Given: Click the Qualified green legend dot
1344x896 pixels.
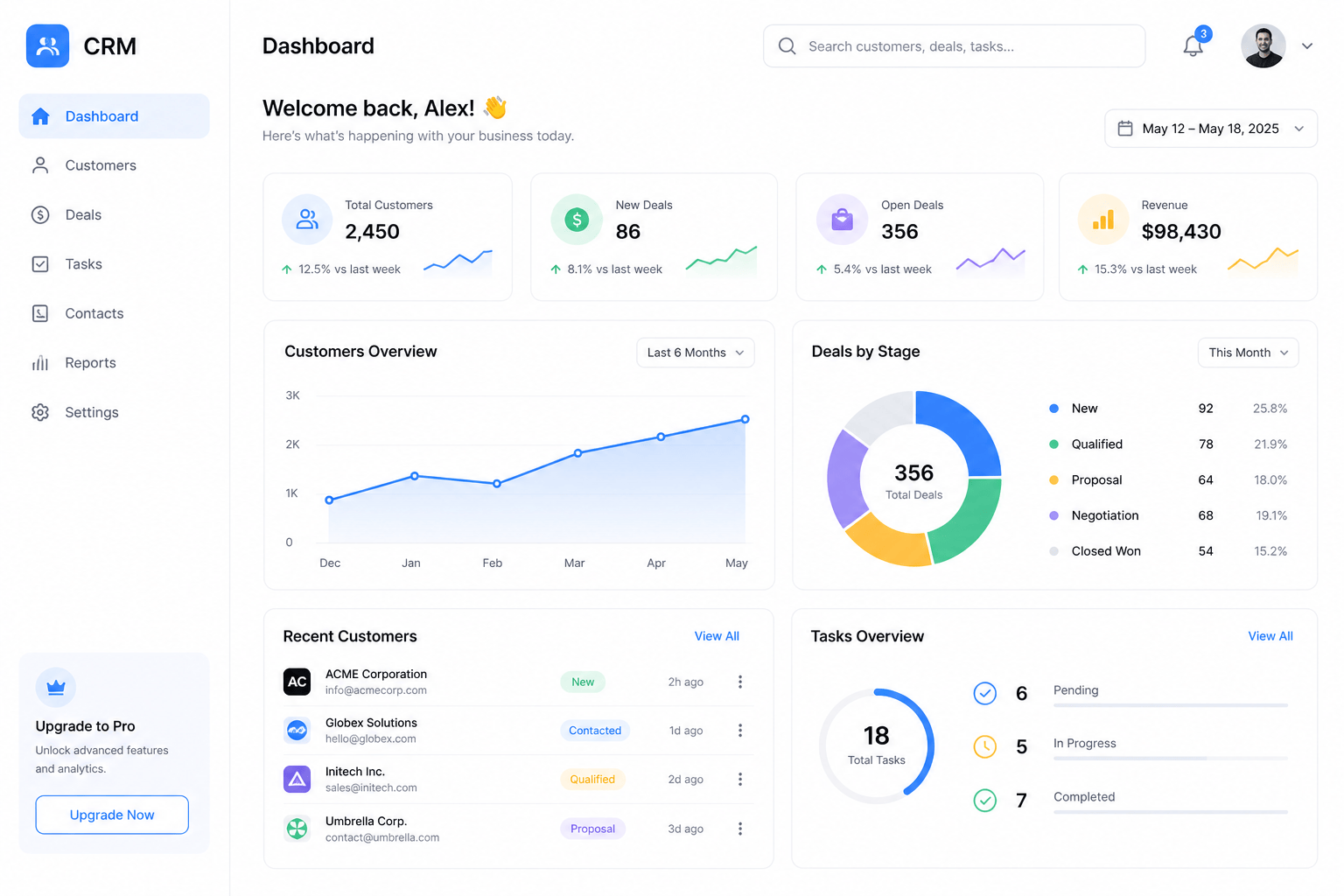Looking at the screenshot, I should [x=1053, y=444].
